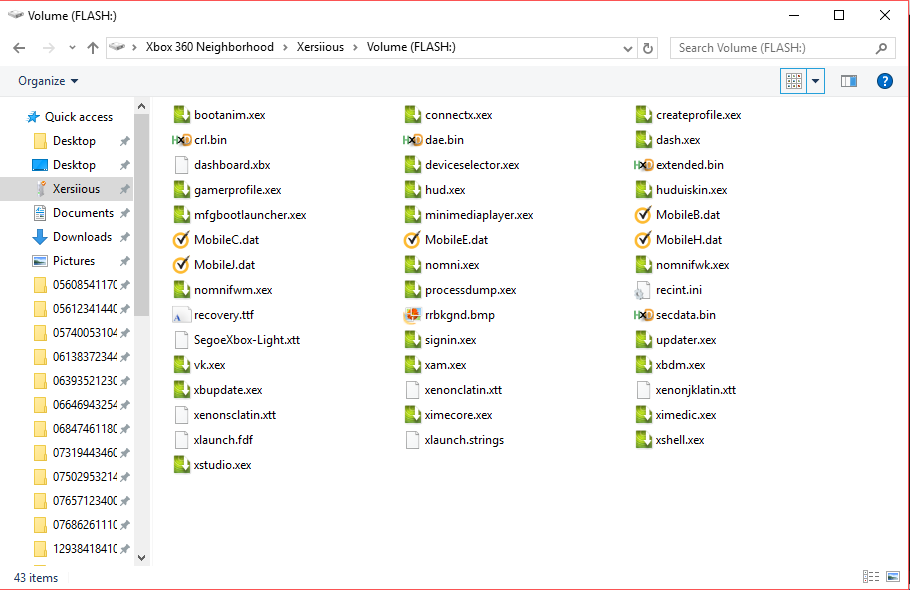Open Pictures in the navigation pane
The height and width of the screenshot is (590, 910).
point(74,261)
